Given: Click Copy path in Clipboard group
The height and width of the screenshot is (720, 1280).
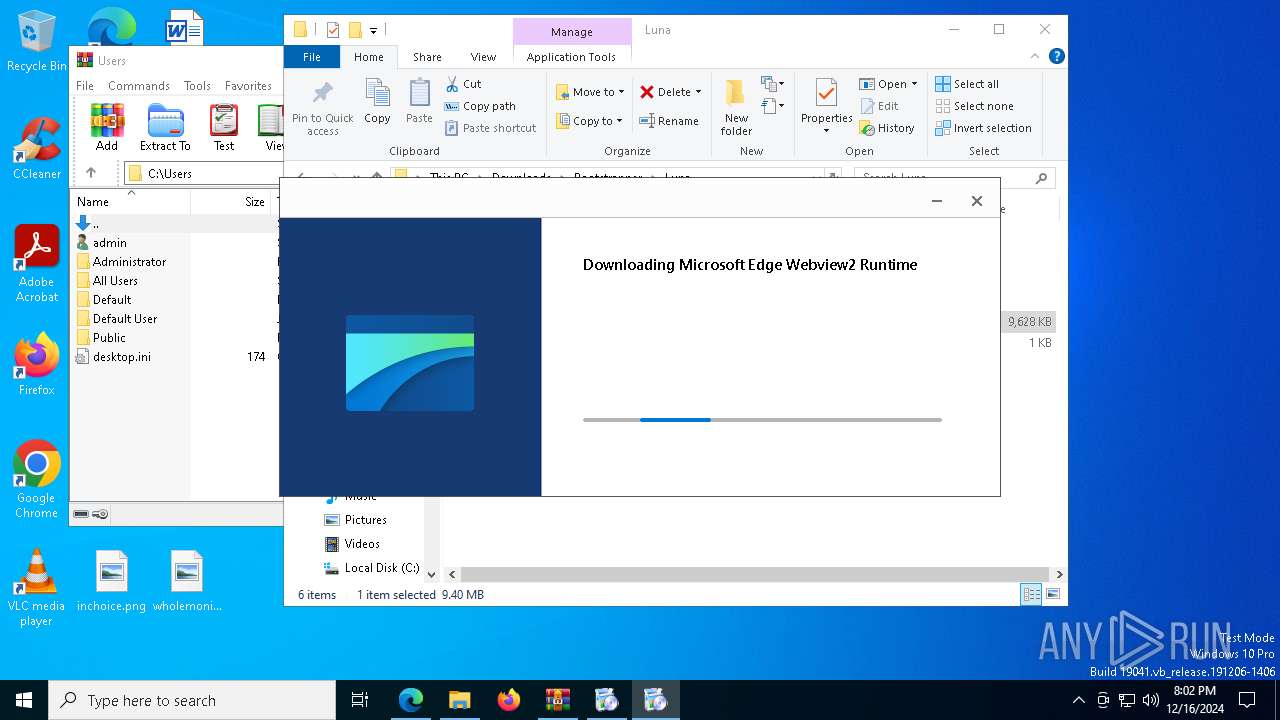Looking at the screenshot, I should click(480, 106).
